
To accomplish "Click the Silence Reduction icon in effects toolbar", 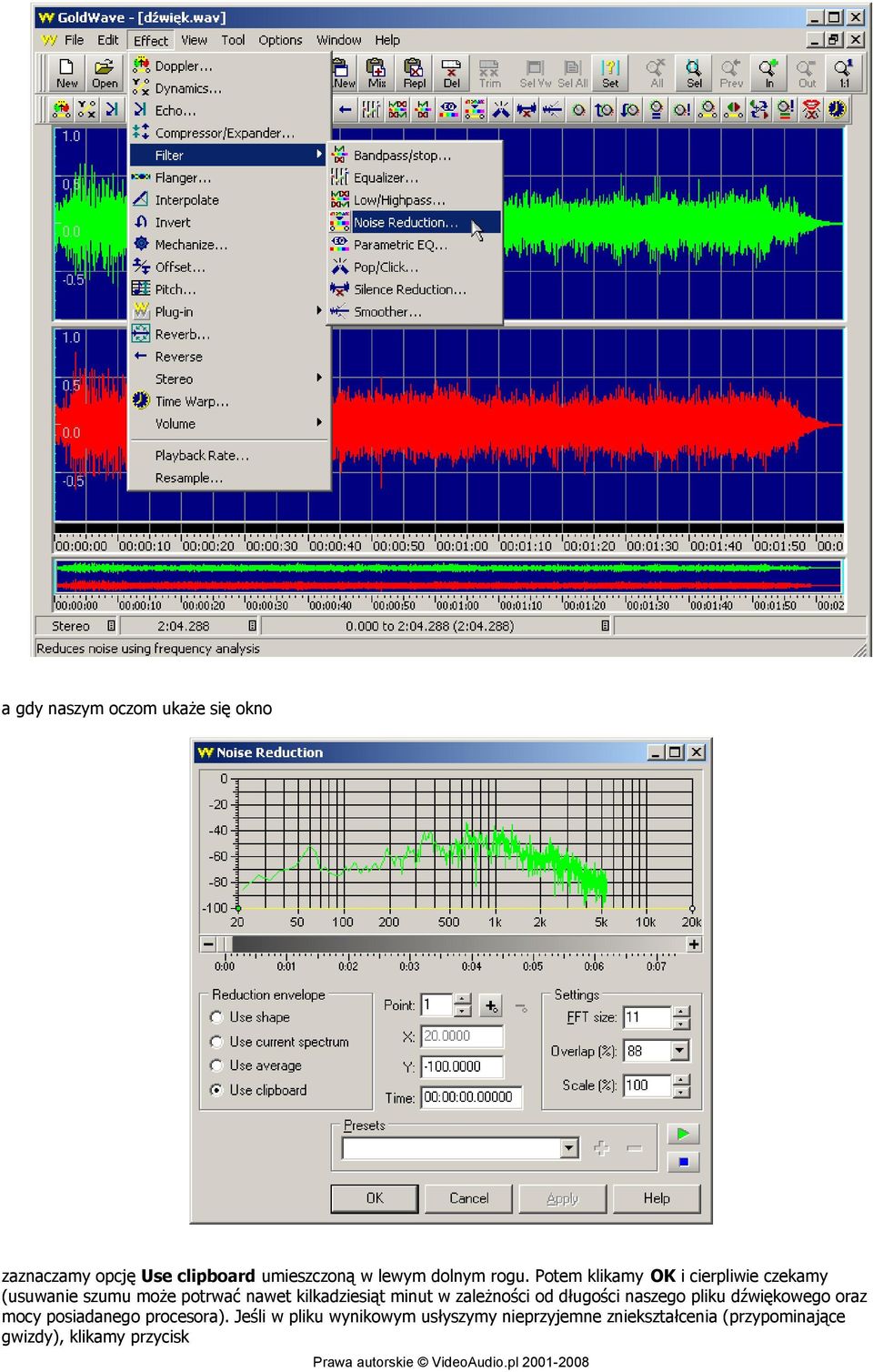I will [527, 110].
